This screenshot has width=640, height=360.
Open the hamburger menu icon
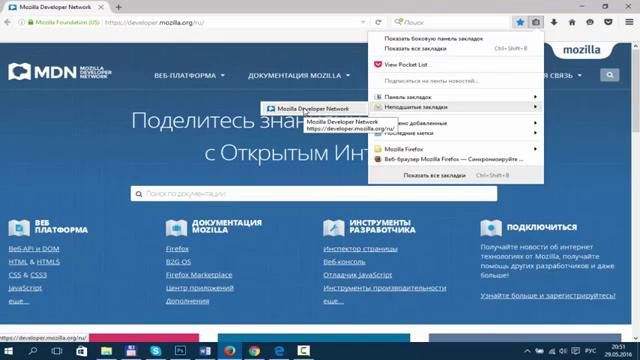pyautogui.click(x=629, y=22)
